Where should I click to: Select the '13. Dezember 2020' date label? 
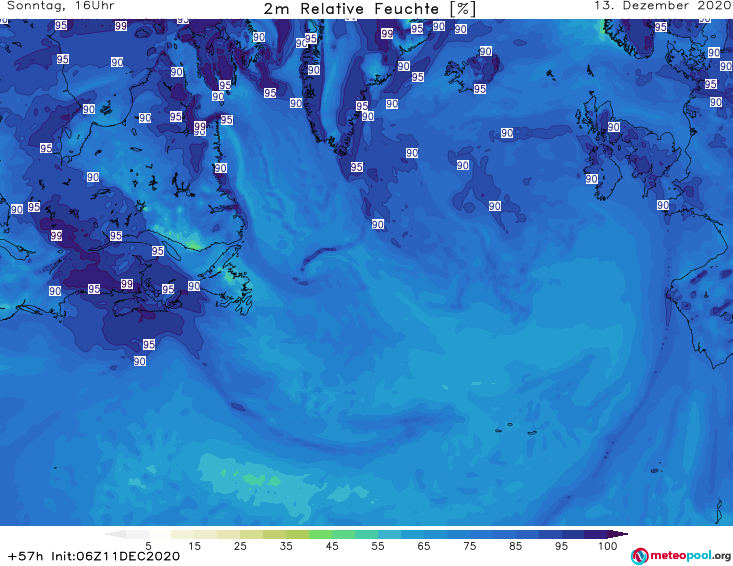(x=663, y=6)
